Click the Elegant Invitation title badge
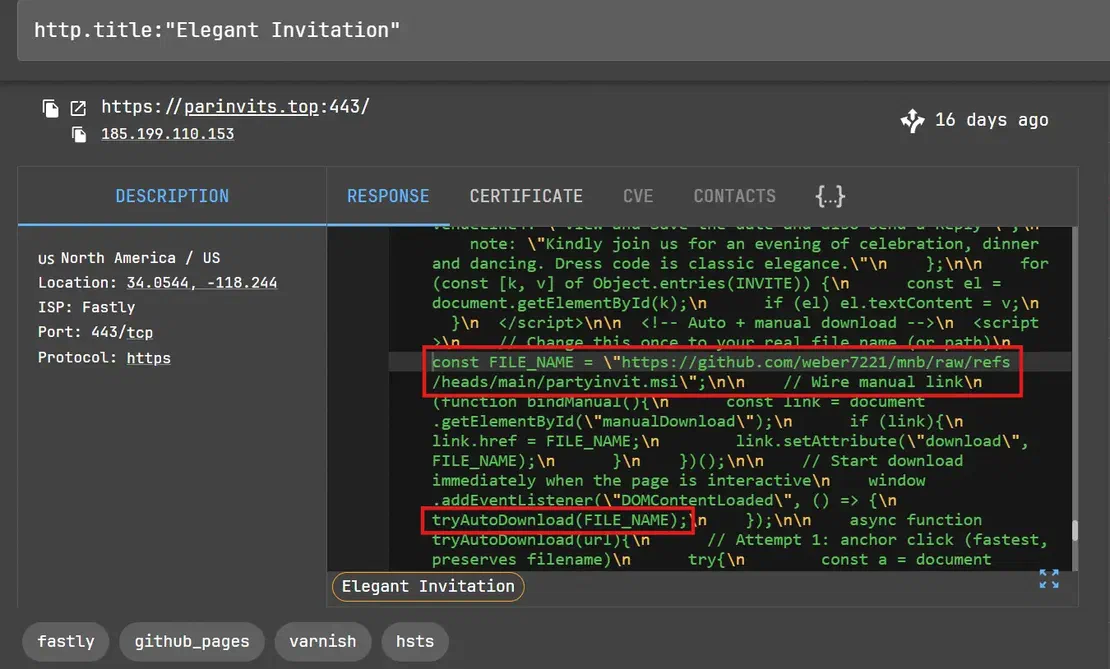Screen dimensions: 1110x669 point(428,586)
